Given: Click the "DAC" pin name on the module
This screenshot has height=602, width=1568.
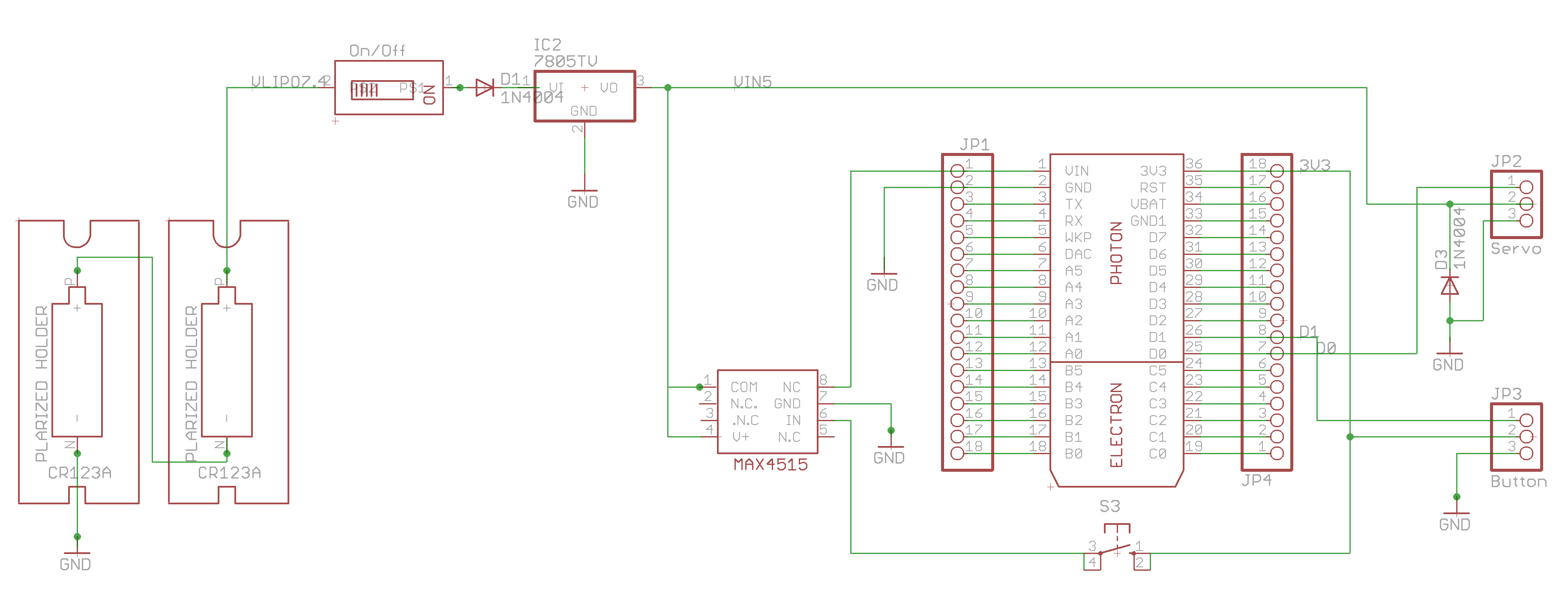Looking at the screenshot, I should point(1078,254).
